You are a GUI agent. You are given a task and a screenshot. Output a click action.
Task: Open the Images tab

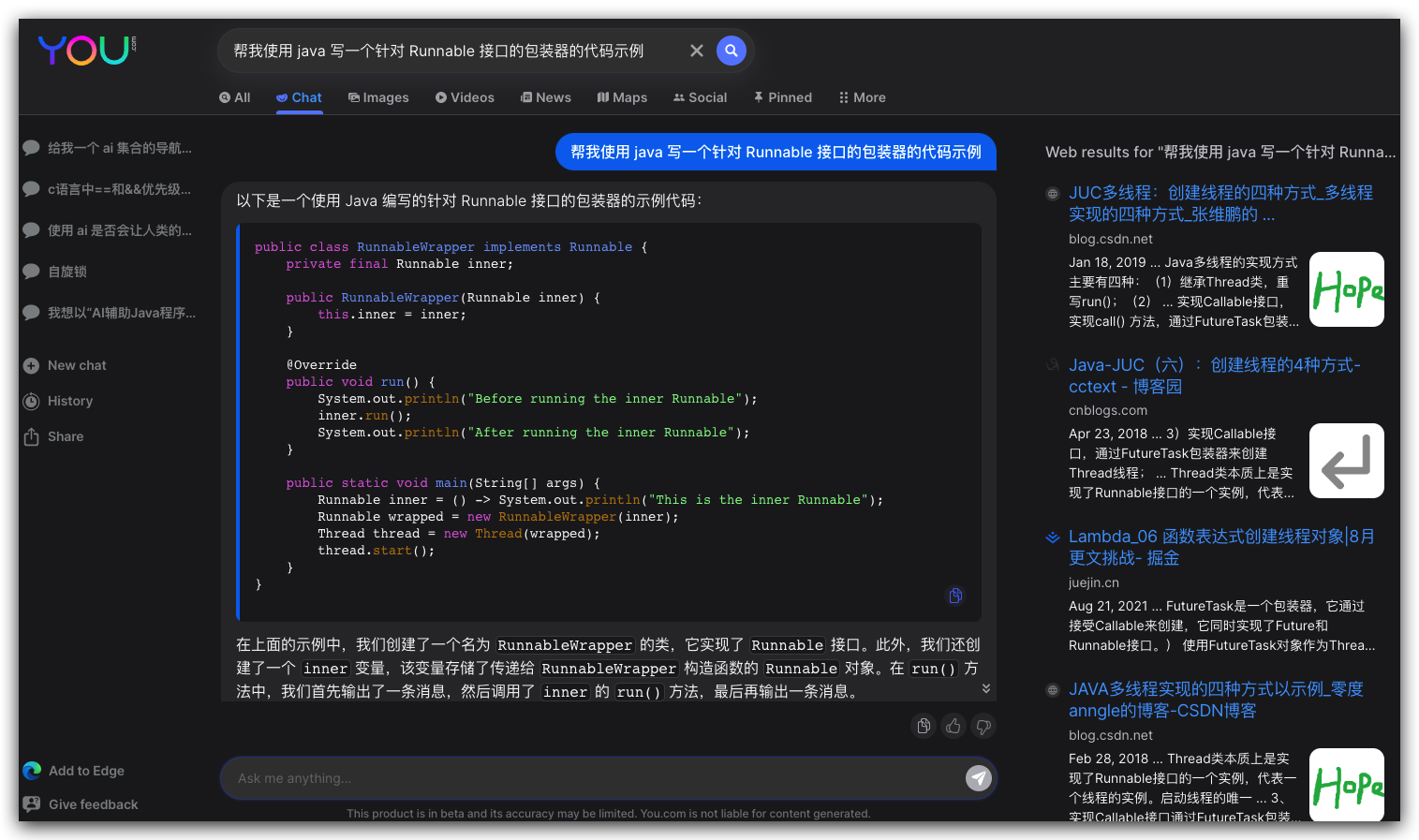[378, 97]
